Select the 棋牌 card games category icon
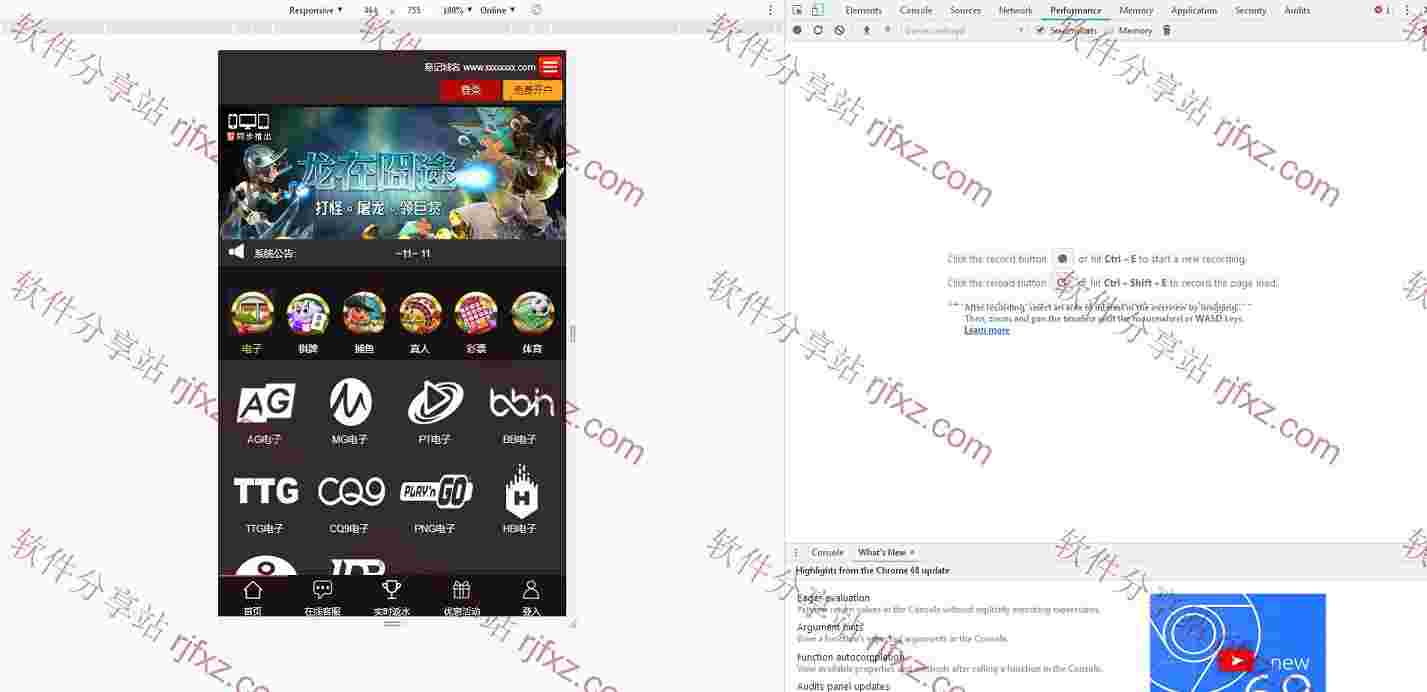This screenshot has width=1427, height=692. click(308, 313)
